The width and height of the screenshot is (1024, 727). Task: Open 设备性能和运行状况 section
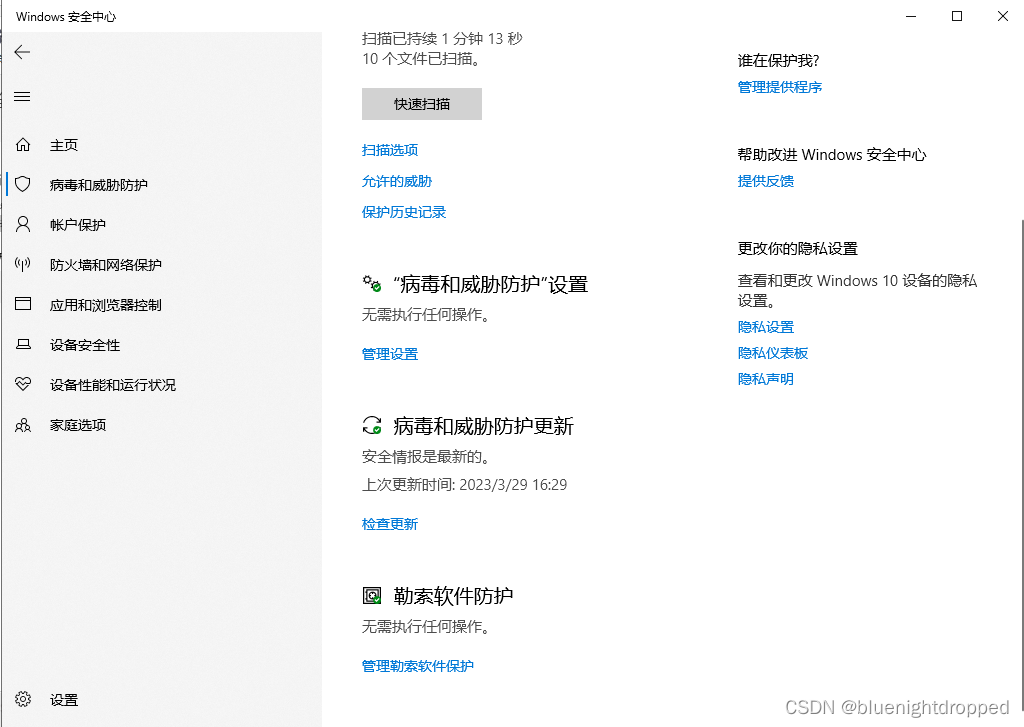click(113, 385)
